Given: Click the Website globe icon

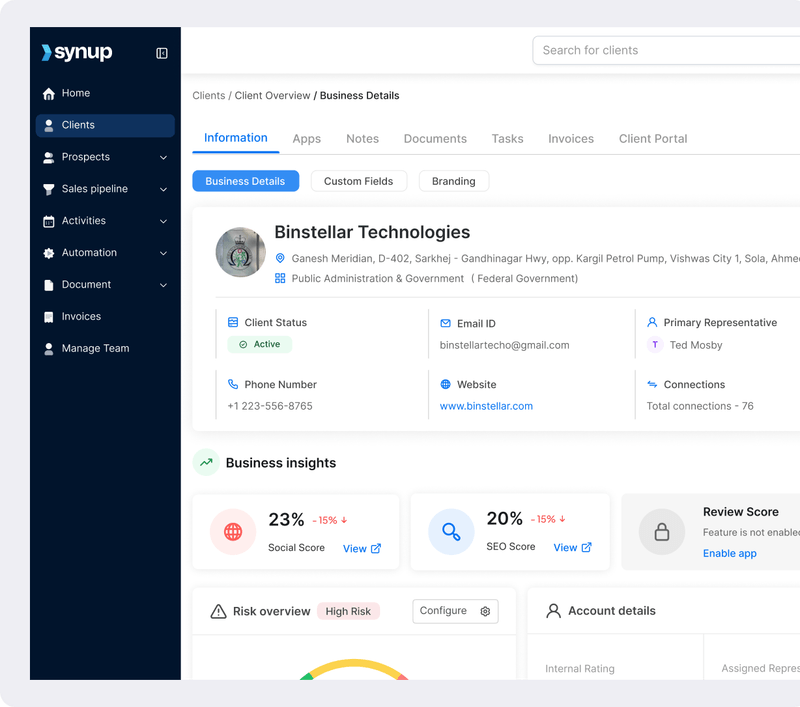Looking at the screenshot, I should point(445,384).
